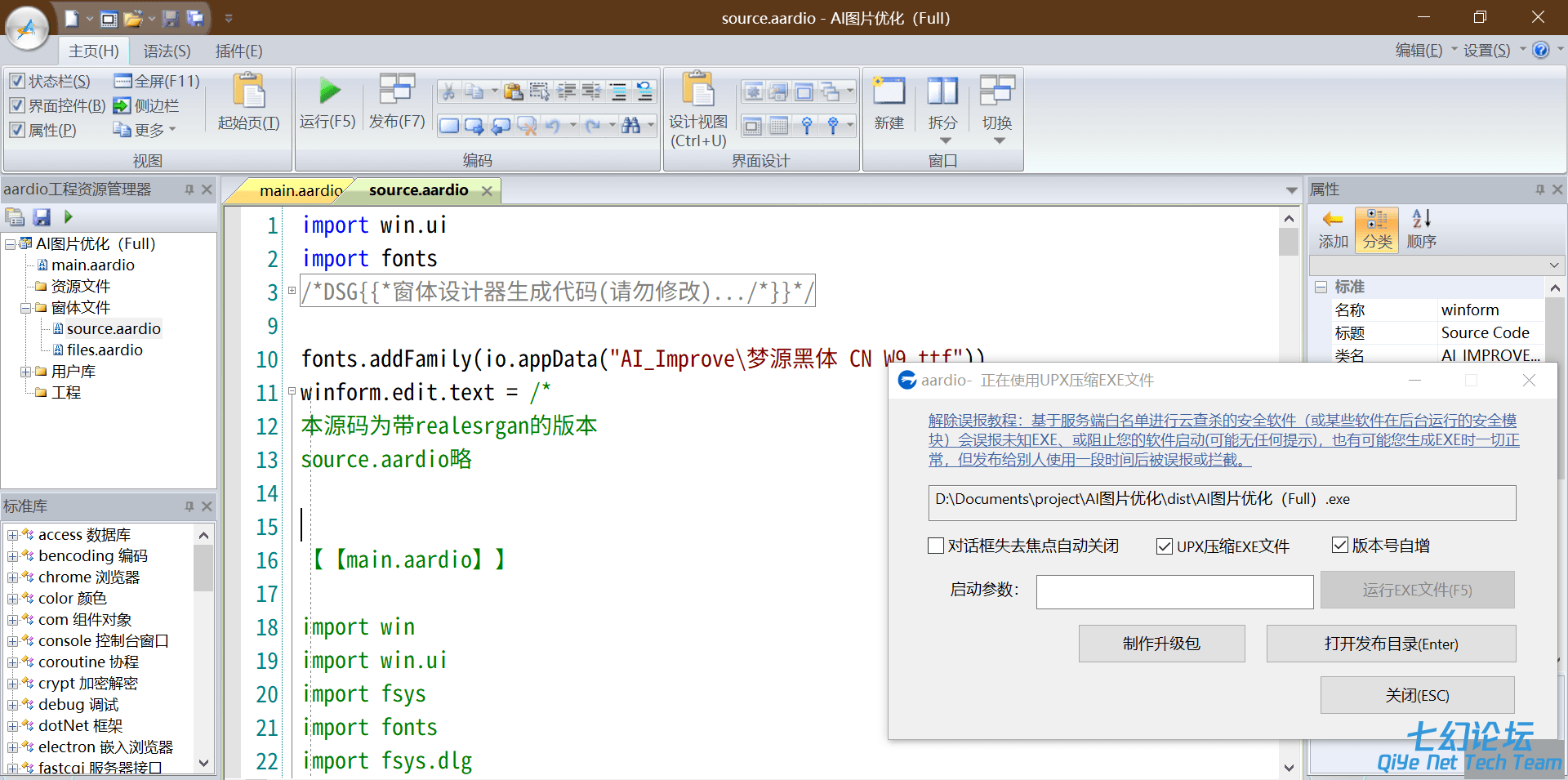This screenshot has width=1568, height=780.
Task: Click the 添加 back arrow icon in properties
Action: click(1333, 219)
